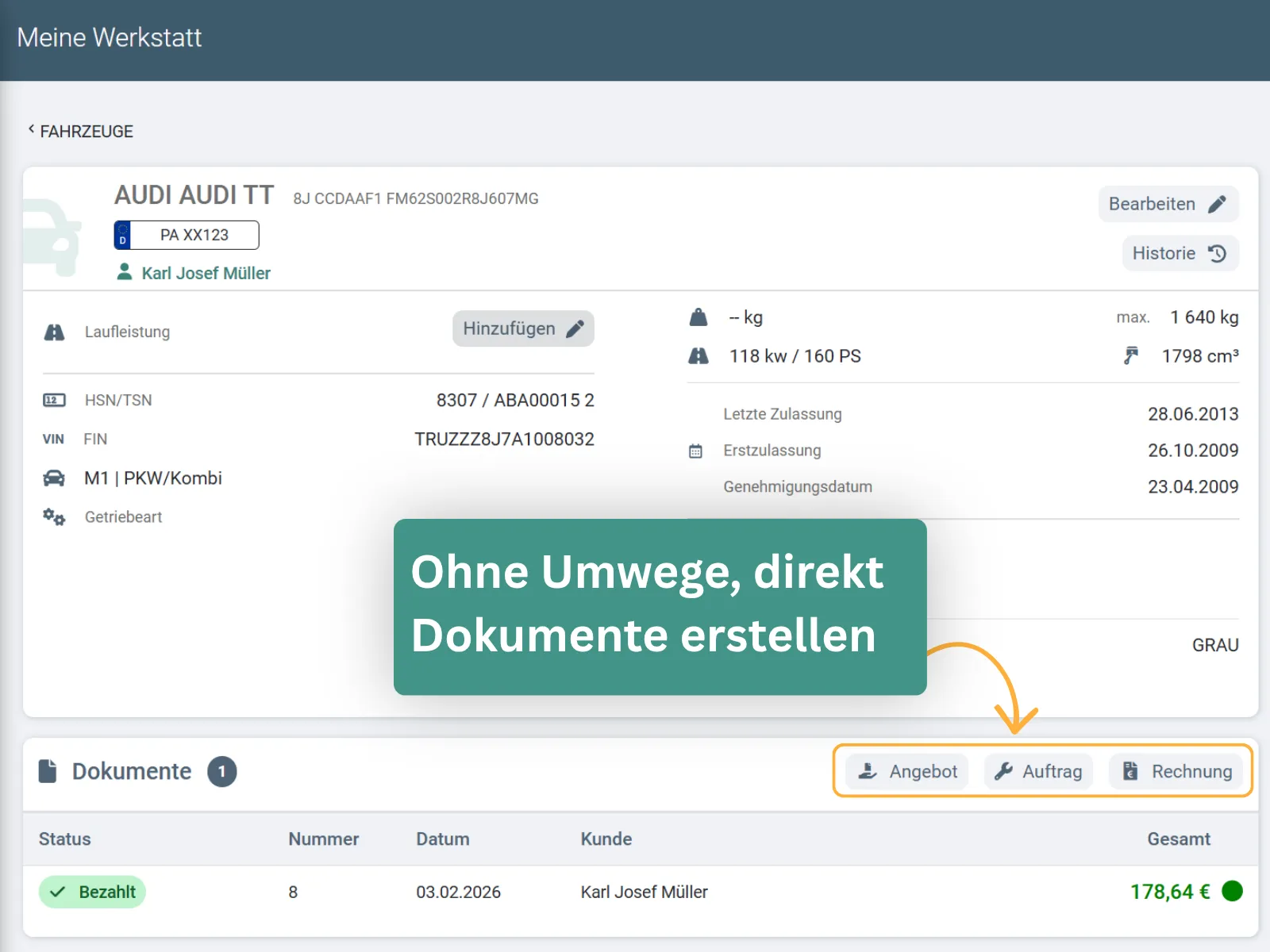Sort by Kunde column header
The height and width of the screenshot is (952, 1270).
click(606, 839)
